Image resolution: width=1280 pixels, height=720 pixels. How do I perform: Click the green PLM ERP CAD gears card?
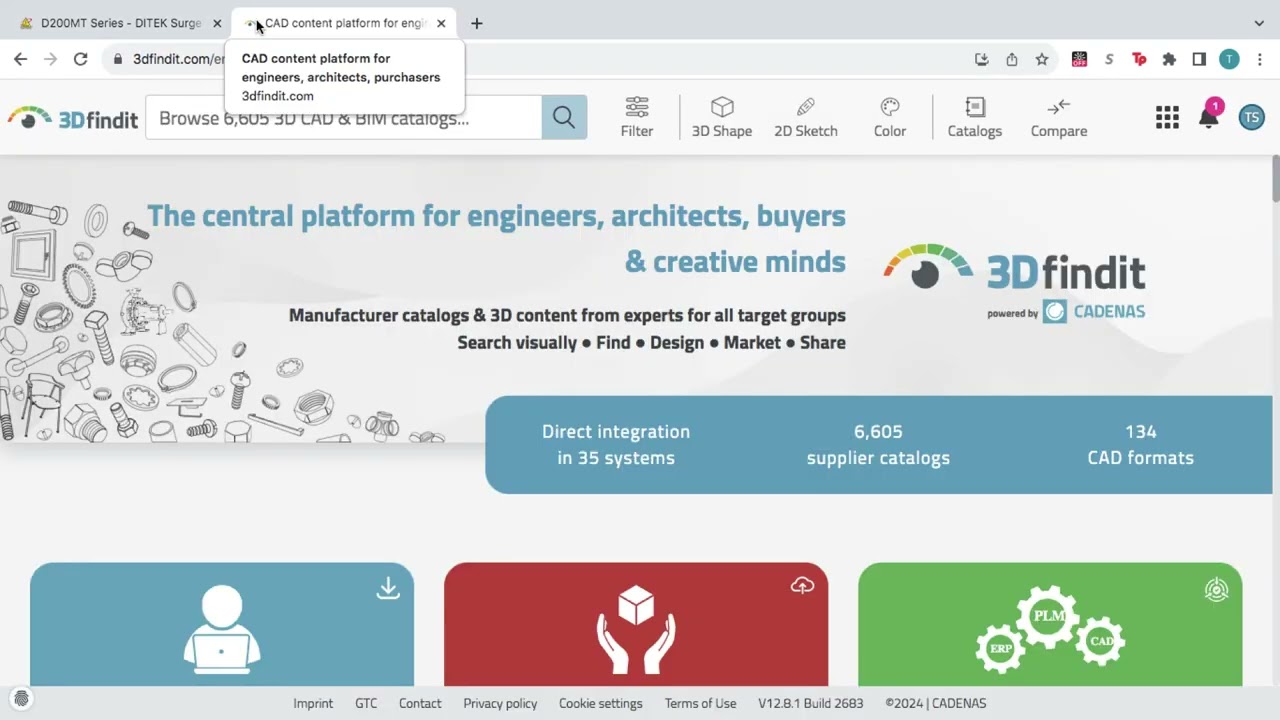click(1050, 624)
